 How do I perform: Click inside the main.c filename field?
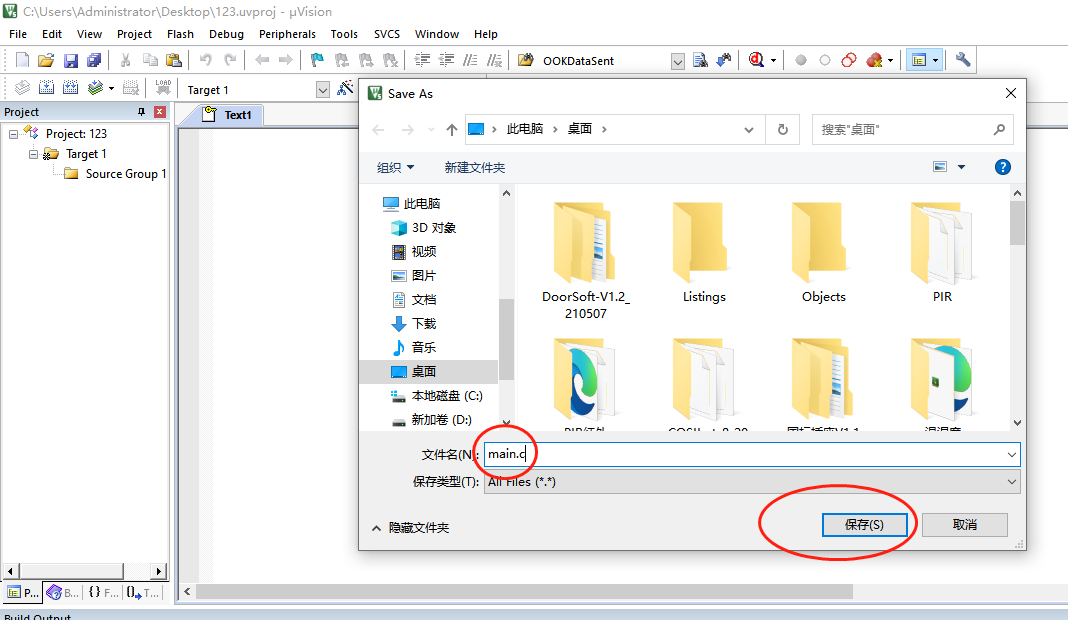[600, 453]
